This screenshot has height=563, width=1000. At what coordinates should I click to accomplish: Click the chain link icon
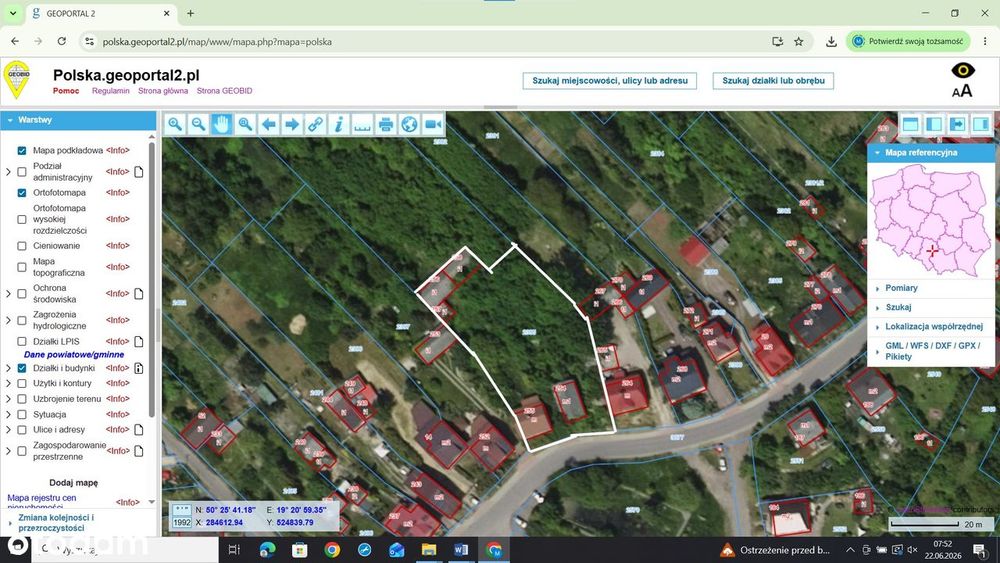(x=315, y=124)
